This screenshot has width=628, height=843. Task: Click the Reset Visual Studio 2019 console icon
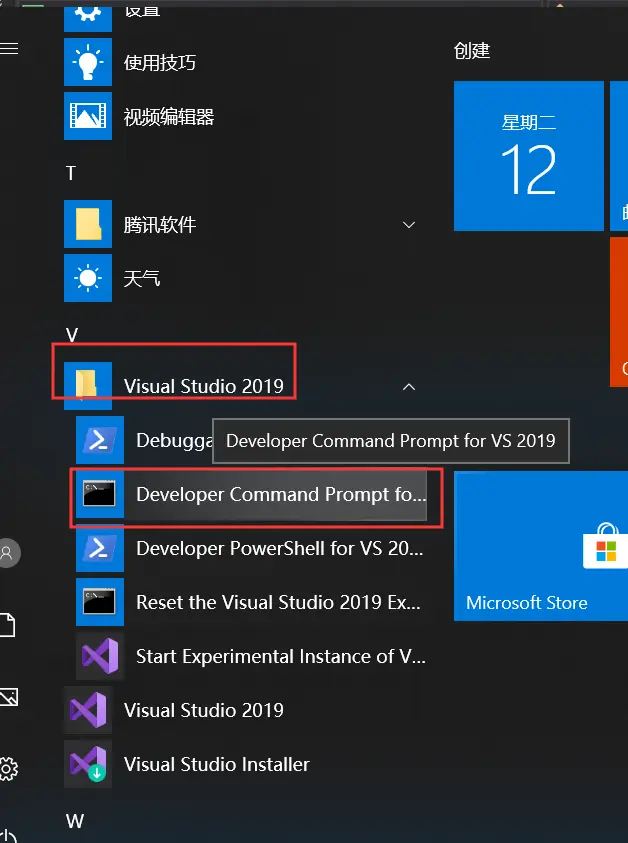point(100,602)
